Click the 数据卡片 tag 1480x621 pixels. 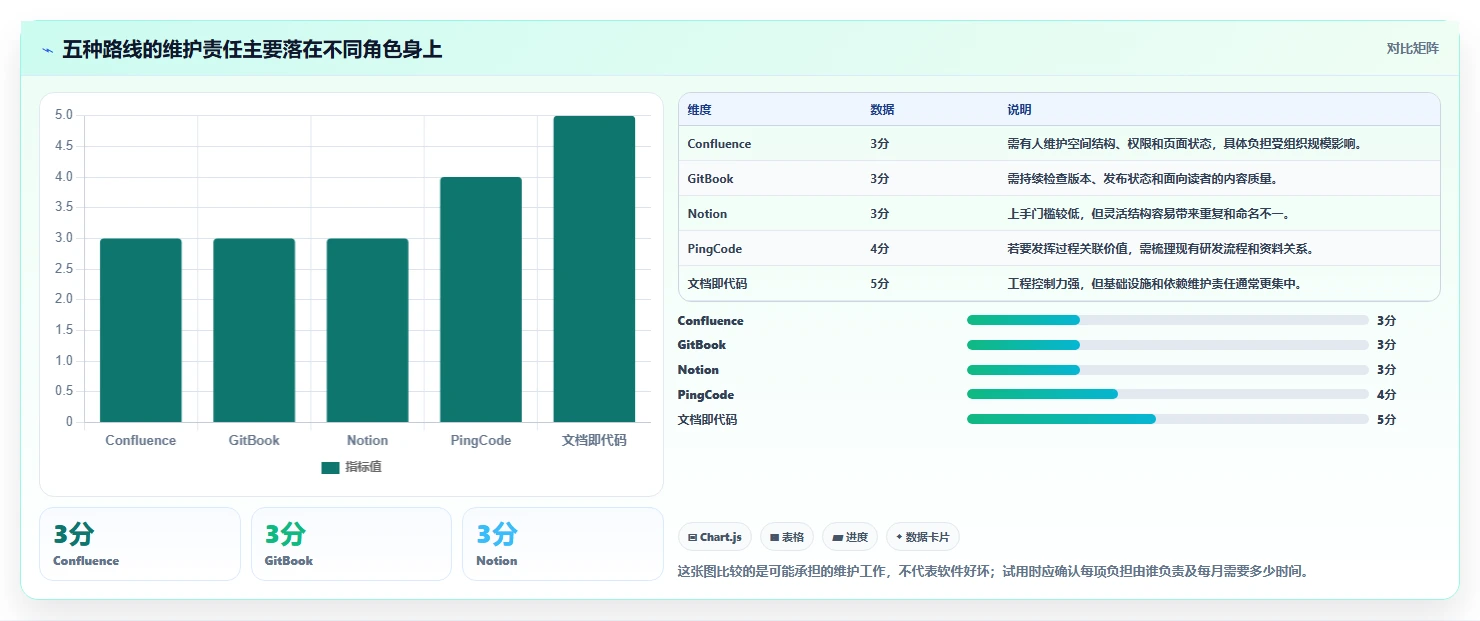point(922,537)
